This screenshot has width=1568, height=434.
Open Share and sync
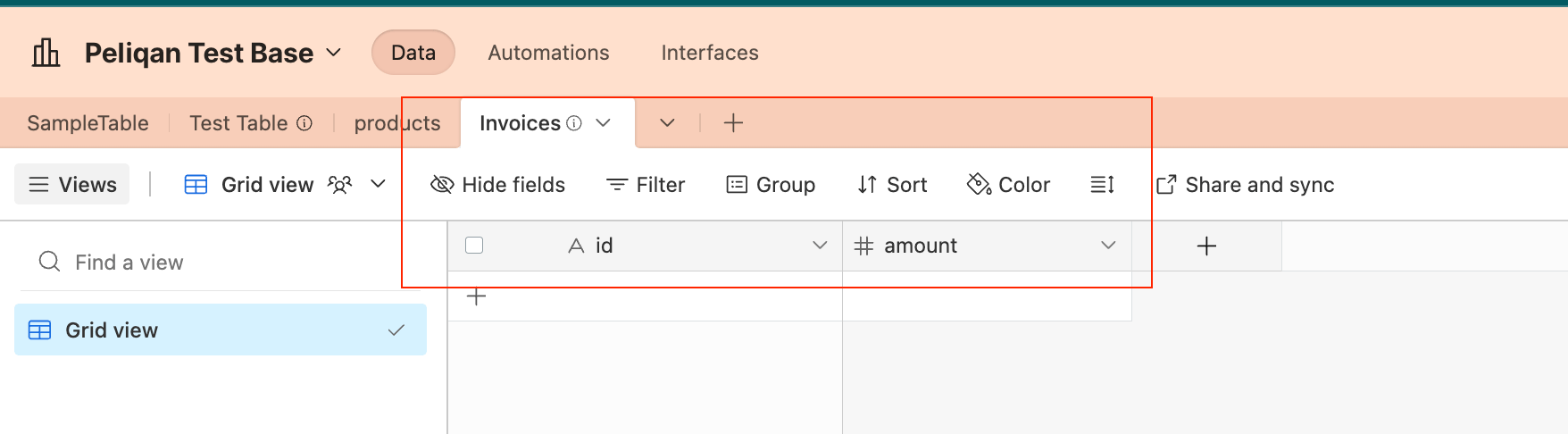[1245, 185]
